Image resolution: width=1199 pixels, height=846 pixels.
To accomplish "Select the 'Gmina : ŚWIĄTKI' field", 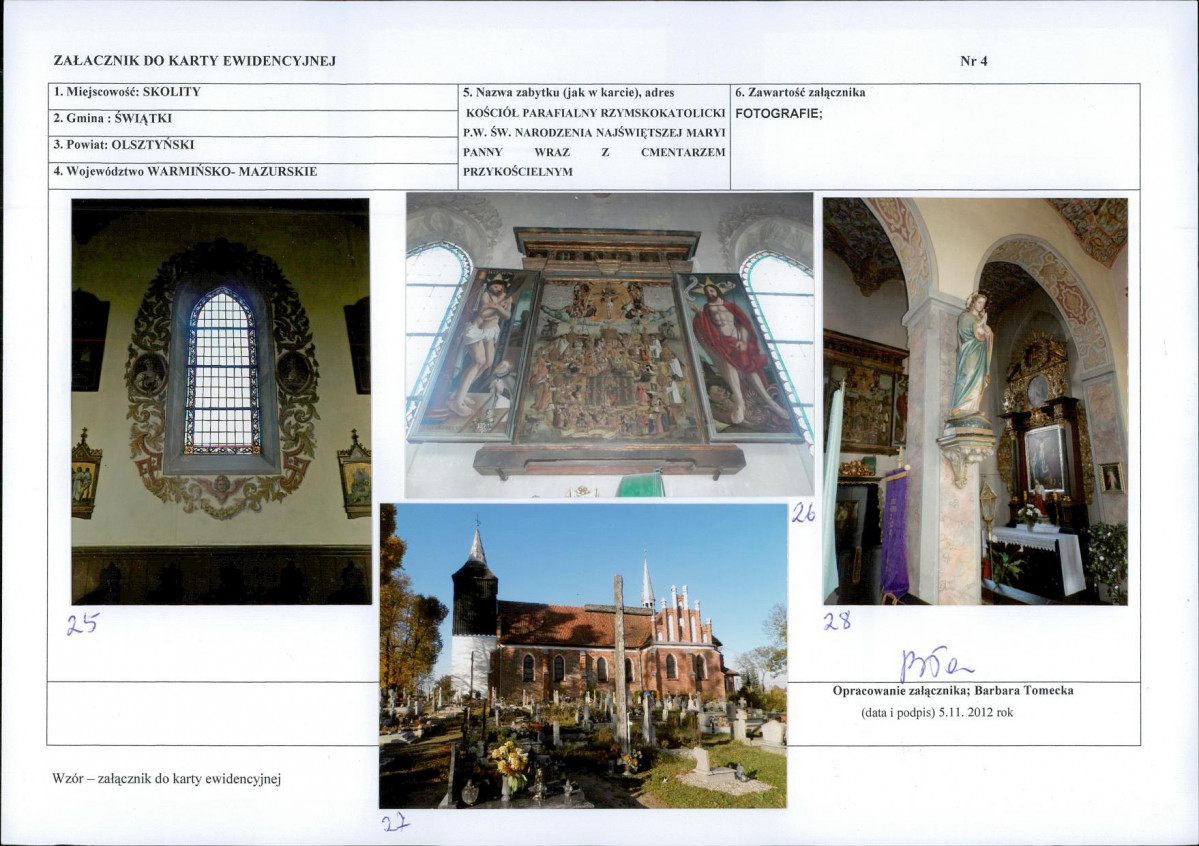I will pyautogui.click(x=252, y=124).
